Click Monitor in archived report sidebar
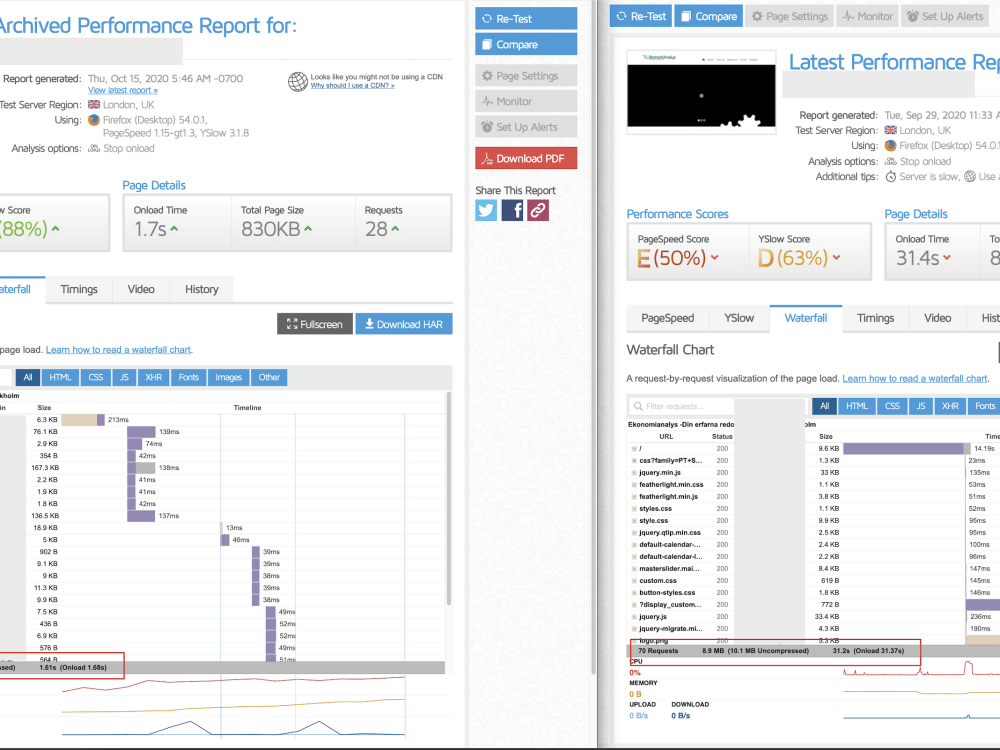 click(526, 101)
